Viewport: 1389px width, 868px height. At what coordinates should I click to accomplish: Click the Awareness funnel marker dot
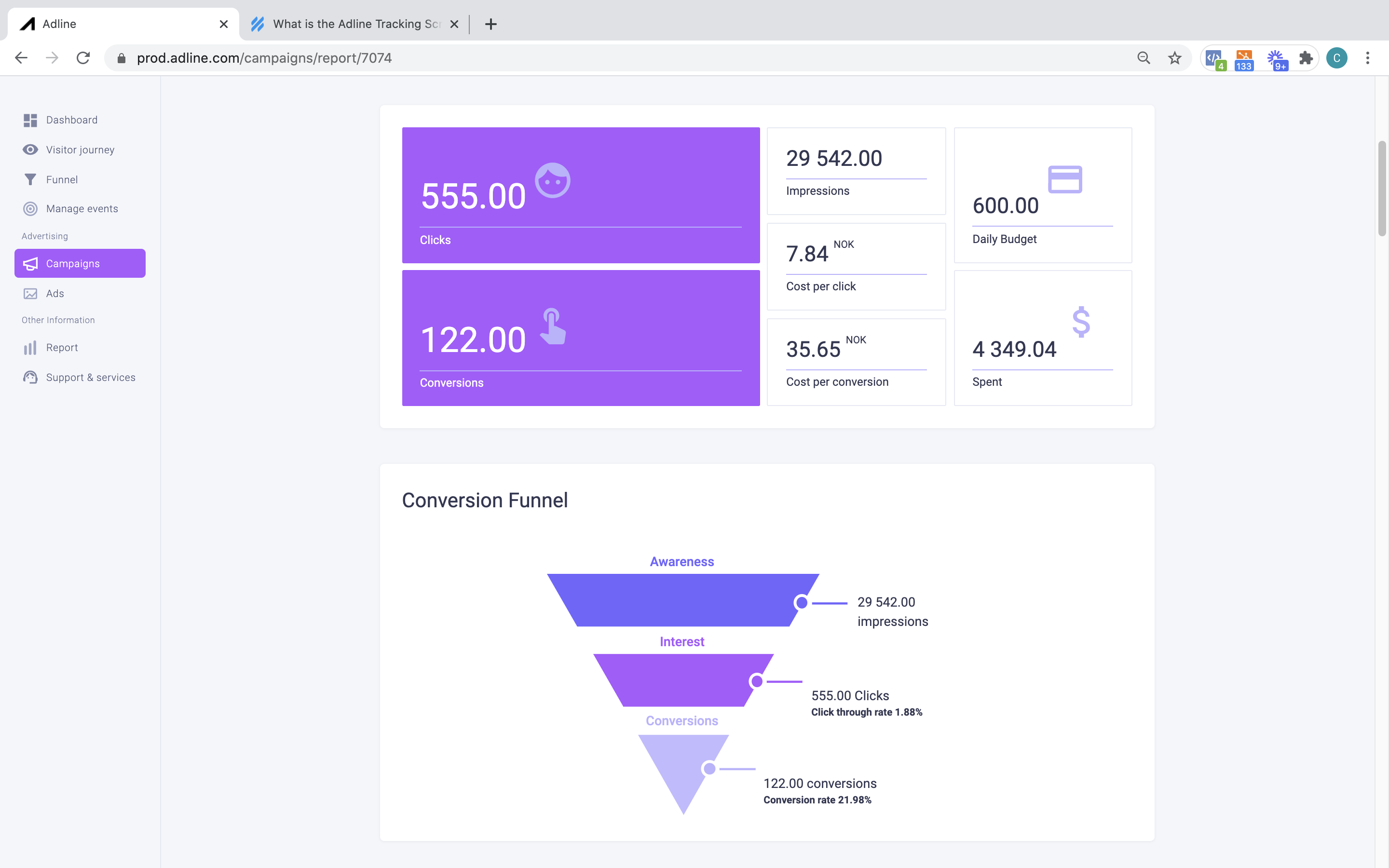click(801, 603)
